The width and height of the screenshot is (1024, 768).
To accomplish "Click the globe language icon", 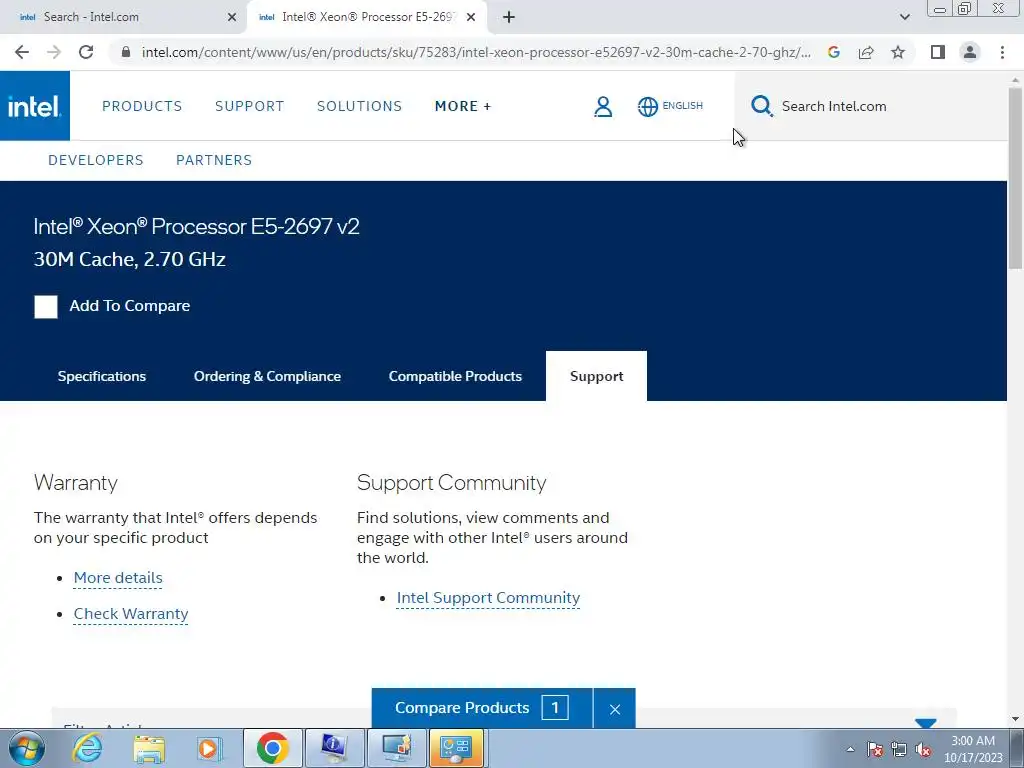I will tap(647, 106).
